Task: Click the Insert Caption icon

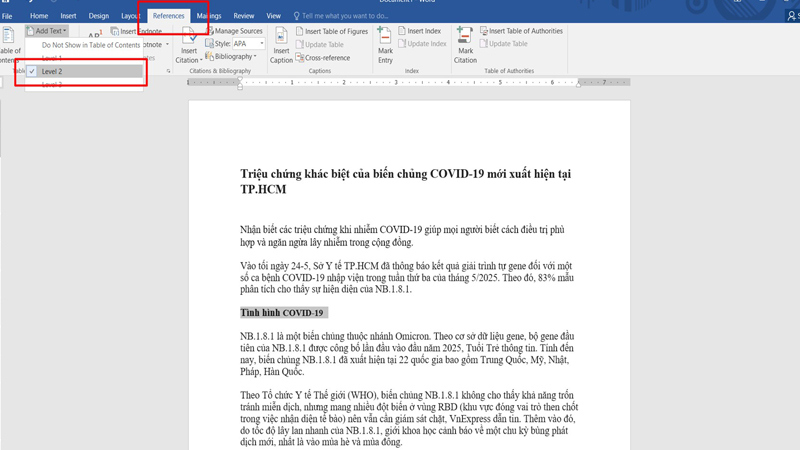Action: click(x=281, y=37)
